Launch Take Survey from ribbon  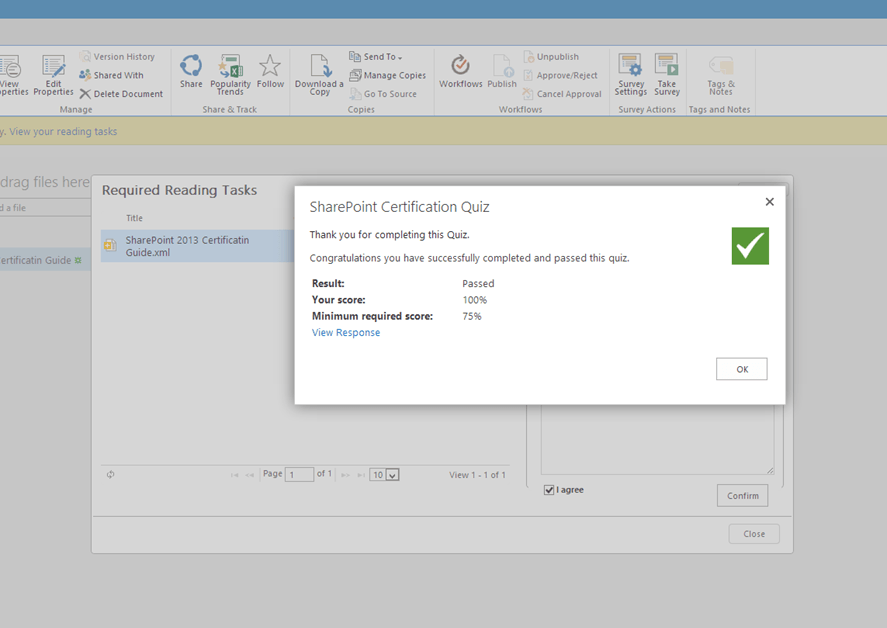[x=667, y=75]
